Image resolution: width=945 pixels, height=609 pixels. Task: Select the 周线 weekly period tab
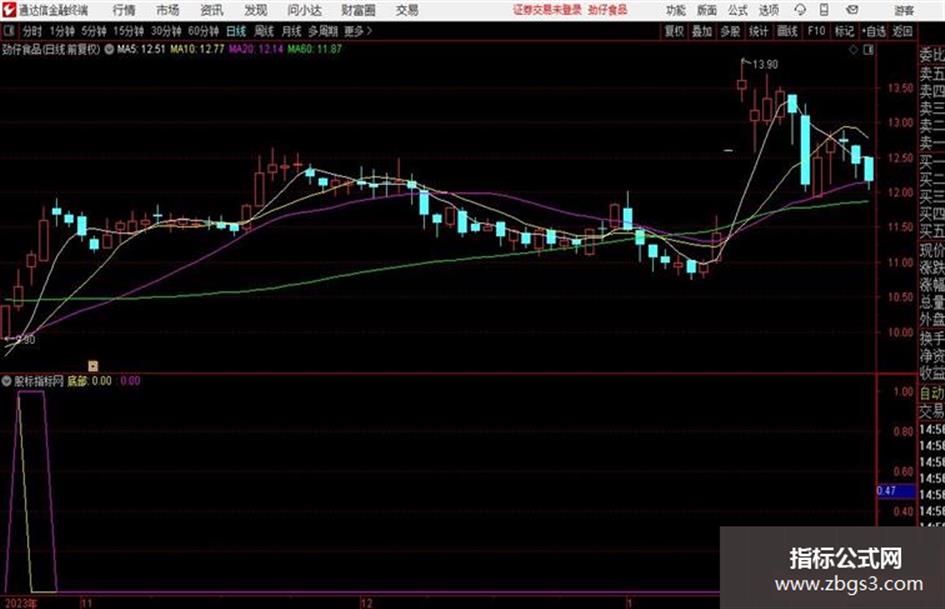(x=264, y=31)
